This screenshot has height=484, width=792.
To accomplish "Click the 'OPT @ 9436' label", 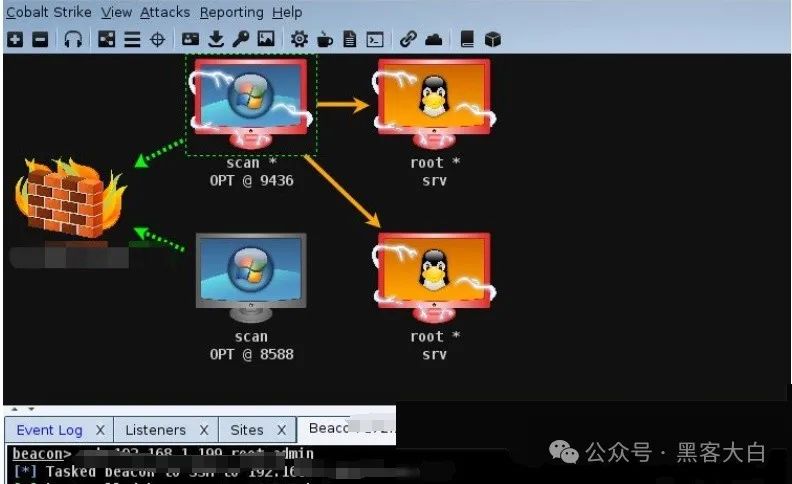I will tap(252, 180).
